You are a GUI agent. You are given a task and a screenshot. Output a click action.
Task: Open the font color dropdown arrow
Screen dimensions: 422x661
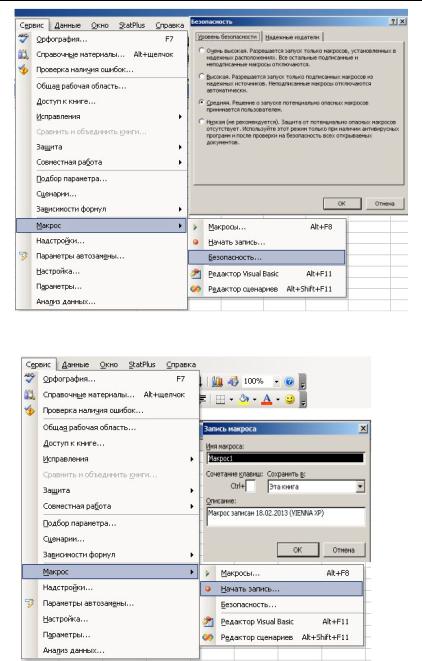click(x=278, y=399)
